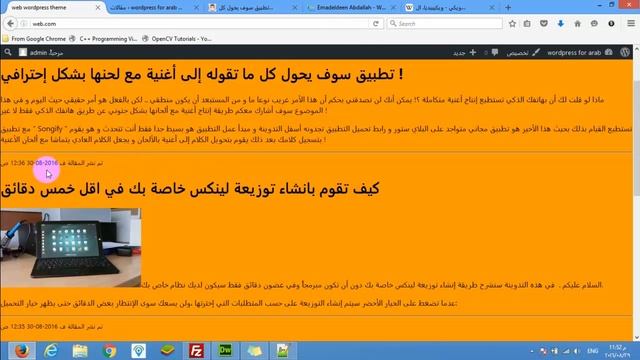Screen dimensions: 640x360
Task: Open the From Google Chrome bookmark folder
Action: (34, 39)
